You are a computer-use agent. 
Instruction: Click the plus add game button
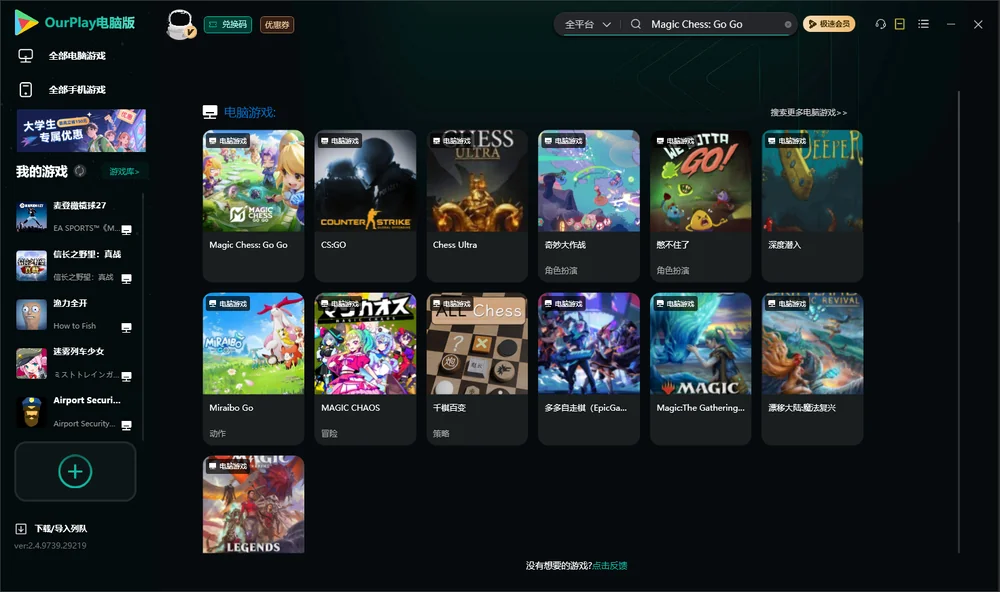[75, 471]
